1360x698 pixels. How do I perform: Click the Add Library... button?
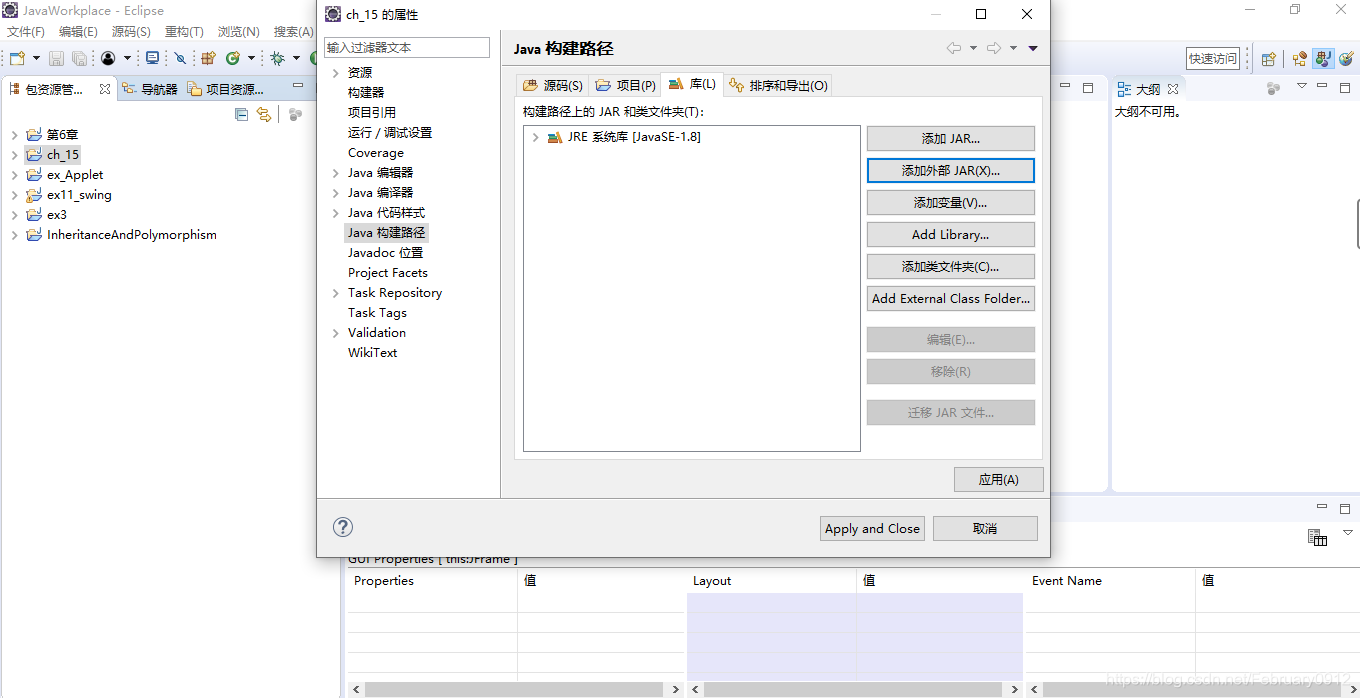pos(951,234)
